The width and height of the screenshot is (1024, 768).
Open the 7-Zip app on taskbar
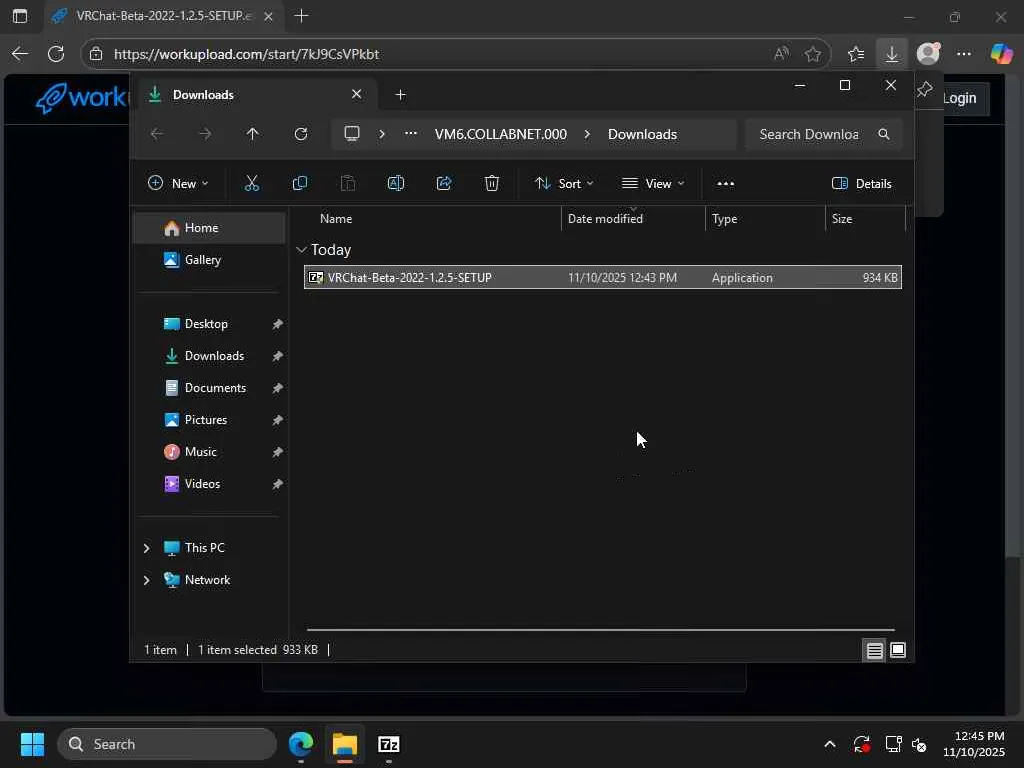[389, 744]
